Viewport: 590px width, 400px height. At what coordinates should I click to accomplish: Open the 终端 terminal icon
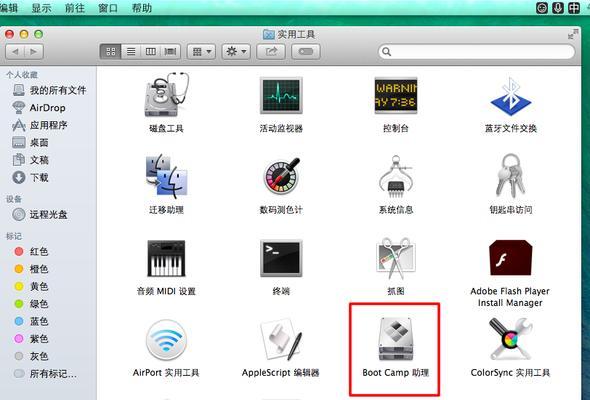281,258
